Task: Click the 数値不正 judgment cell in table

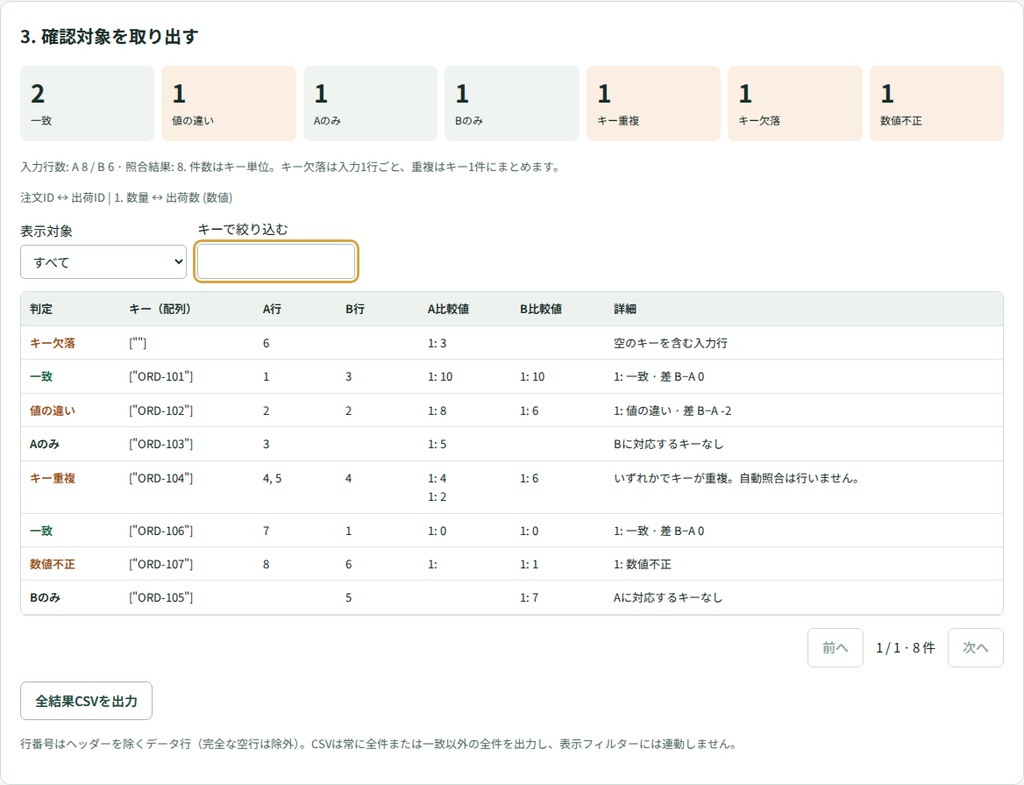Action: tap(52, 564)
